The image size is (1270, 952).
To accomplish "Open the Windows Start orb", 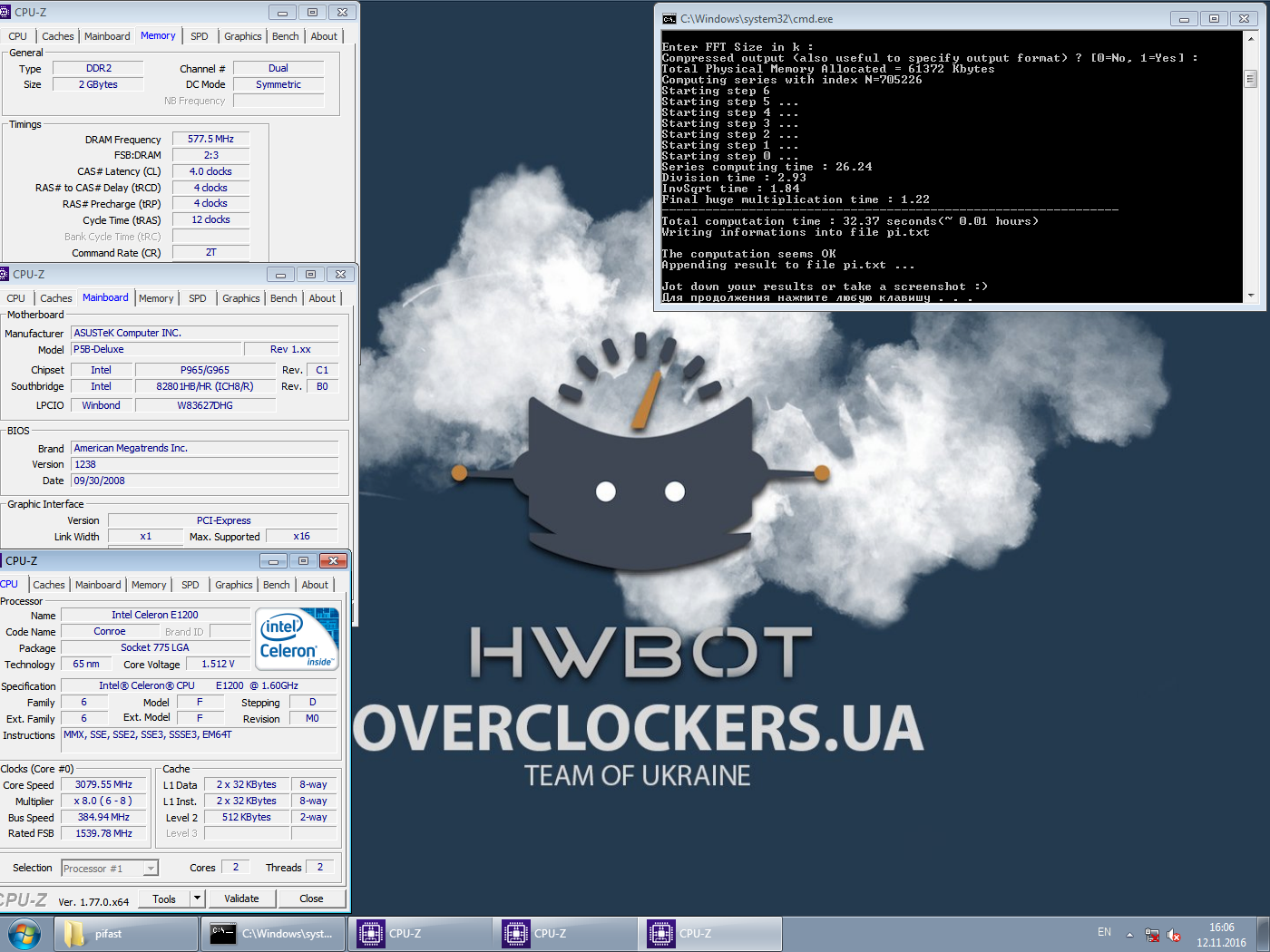I will coord(24,934).
